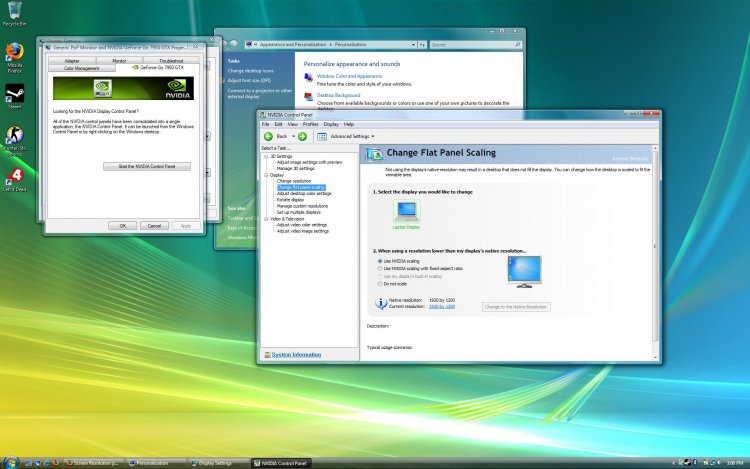750x469 pixels.
Task: Collapse the Video & Television tree node
Action: (x=266, y=219)
